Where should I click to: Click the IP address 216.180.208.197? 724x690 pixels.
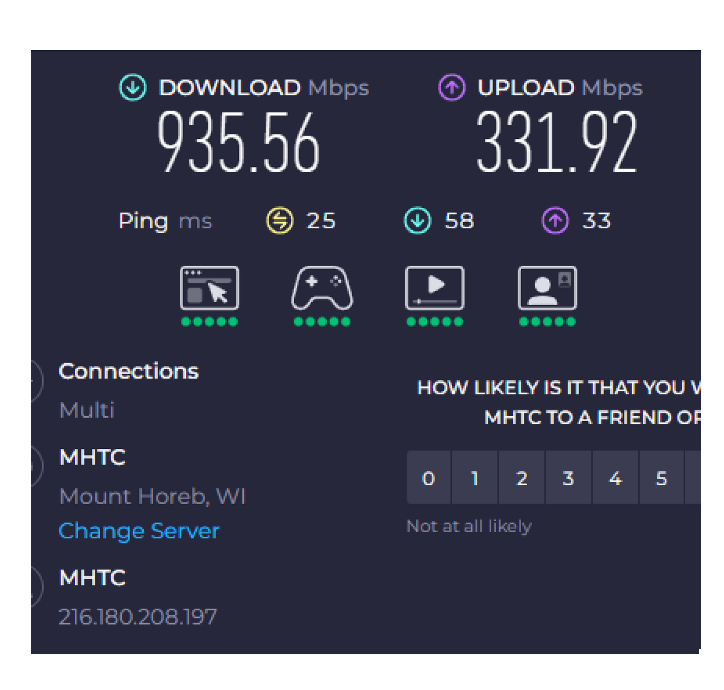tap(138, 616)
